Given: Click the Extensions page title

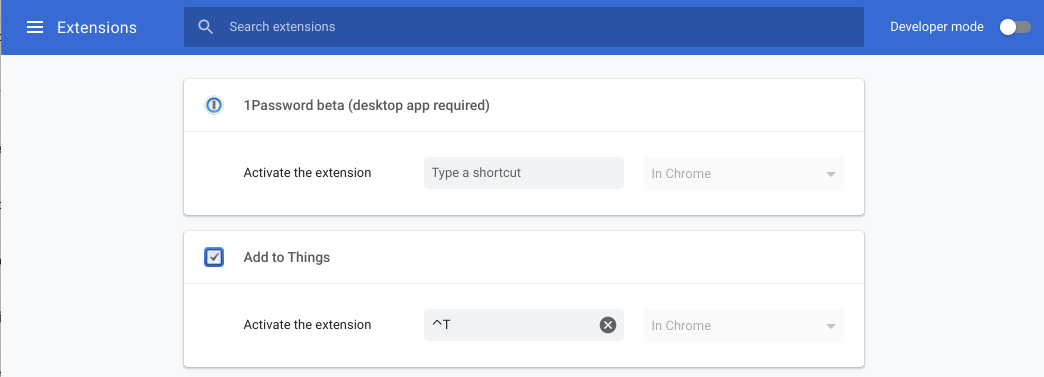Looking at the screenshot, I should click(x=97, y=27).
